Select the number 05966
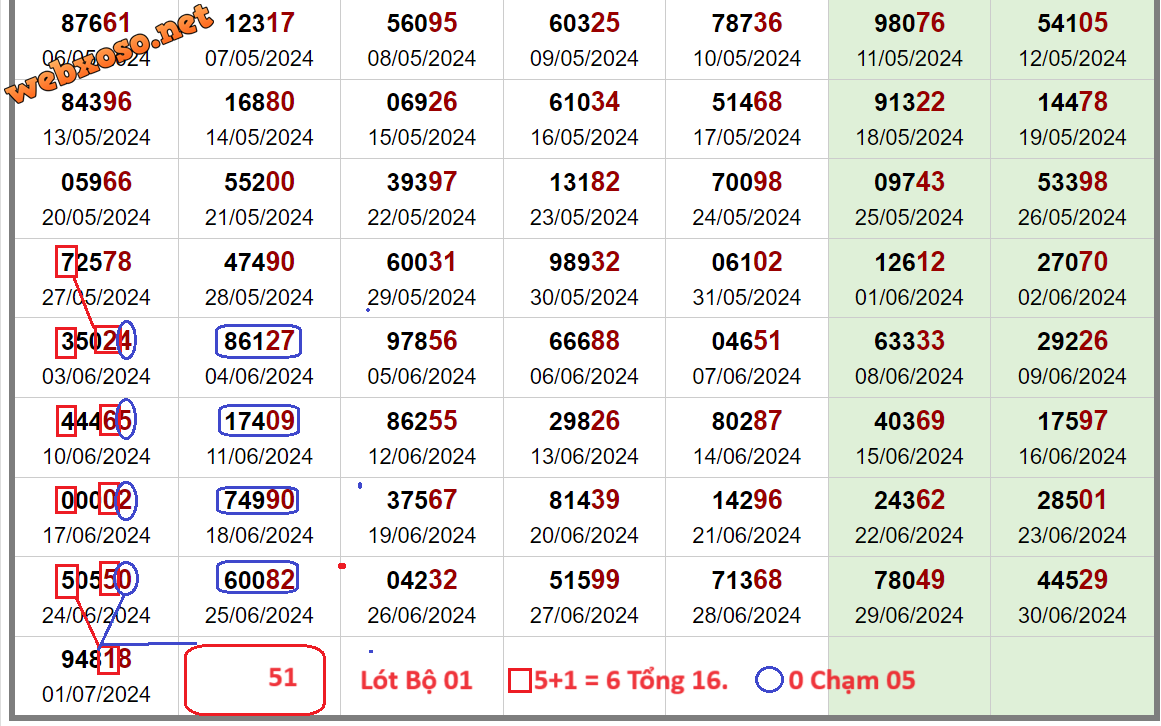The width and height of the screenshot is (1161, 726). 96,182
